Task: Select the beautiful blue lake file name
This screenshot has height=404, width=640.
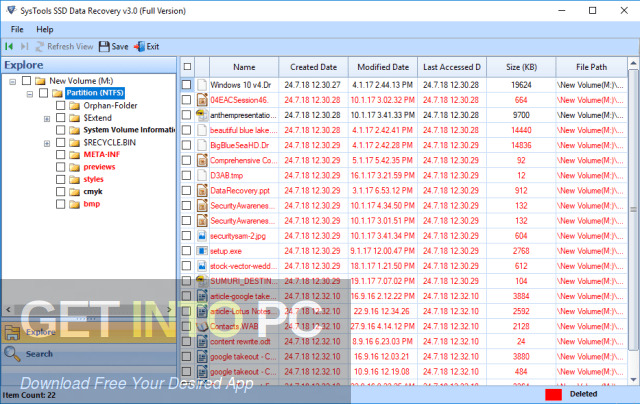Action: pyautogui.click(x=244, y=130)
